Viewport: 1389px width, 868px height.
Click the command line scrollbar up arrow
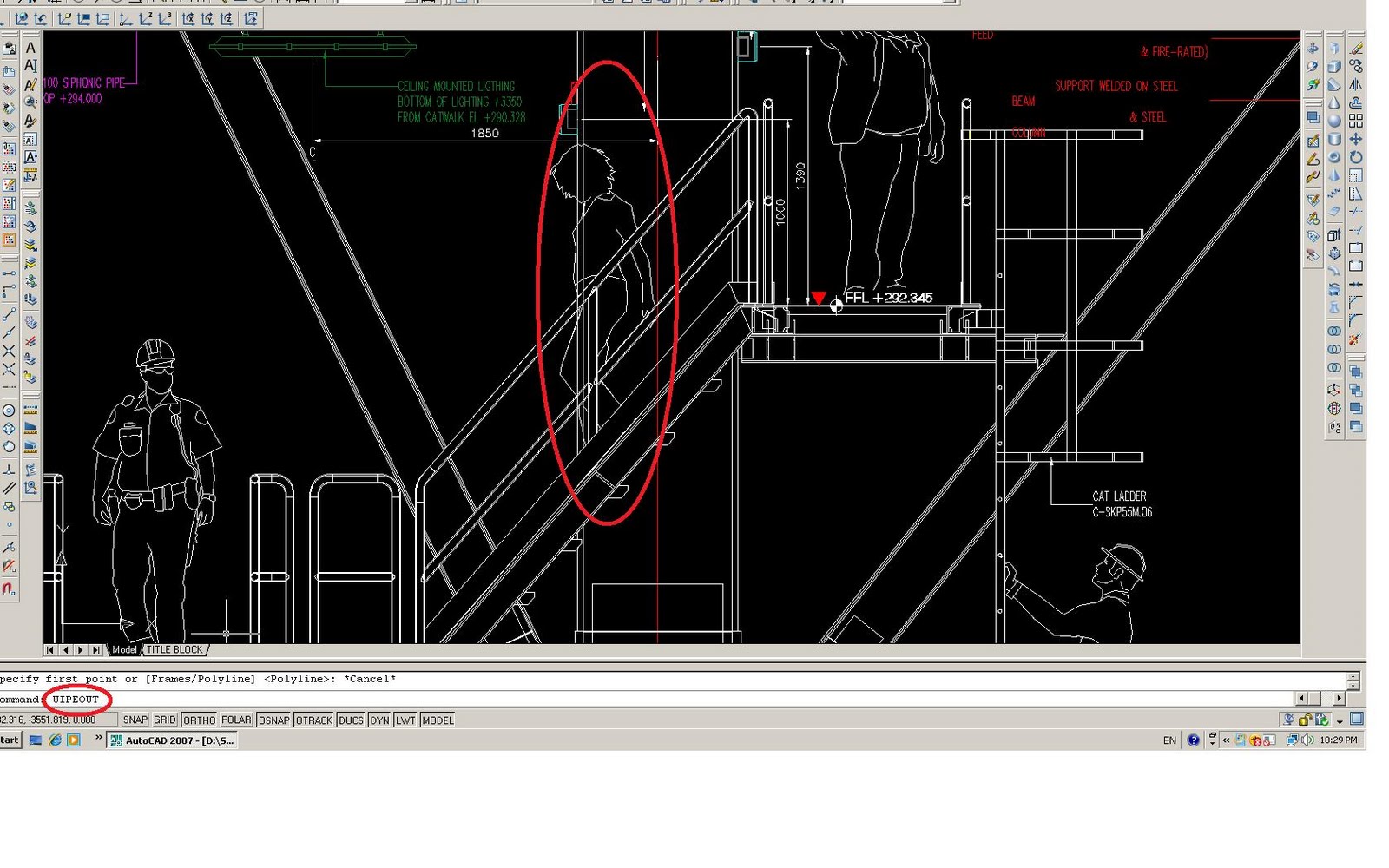[x=1353, y=676]
